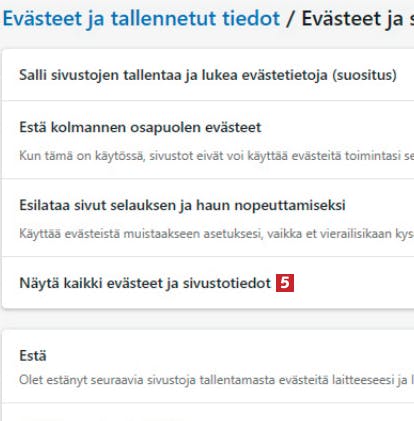This screenshot has width=414, height=421.
Task: Click the word Näytä in the fourth row
Action: pyautogui.click(x=39, y=283)
